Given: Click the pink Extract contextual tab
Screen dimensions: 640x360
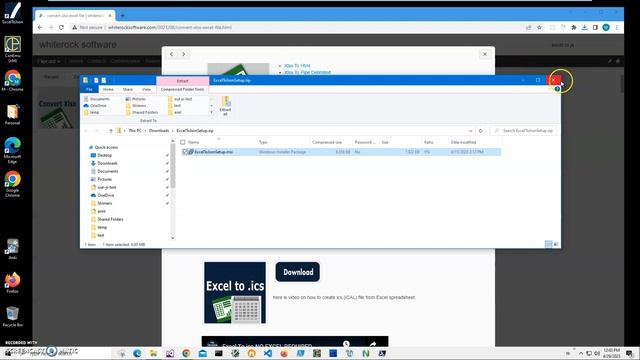Looking at the screenshot, I should tap(182, 81).
